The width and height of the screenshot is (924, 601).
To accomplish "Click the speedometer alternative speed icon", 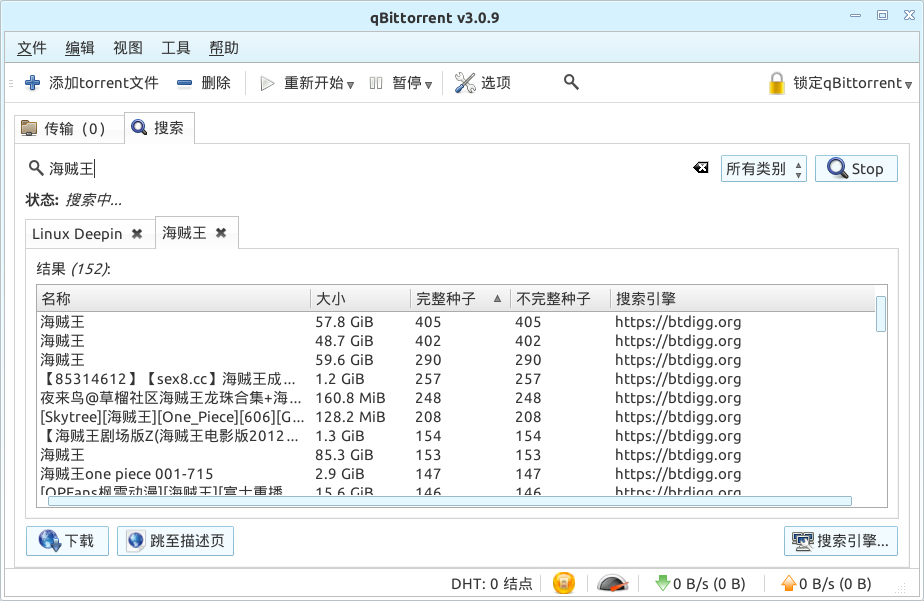I will 612,583.
